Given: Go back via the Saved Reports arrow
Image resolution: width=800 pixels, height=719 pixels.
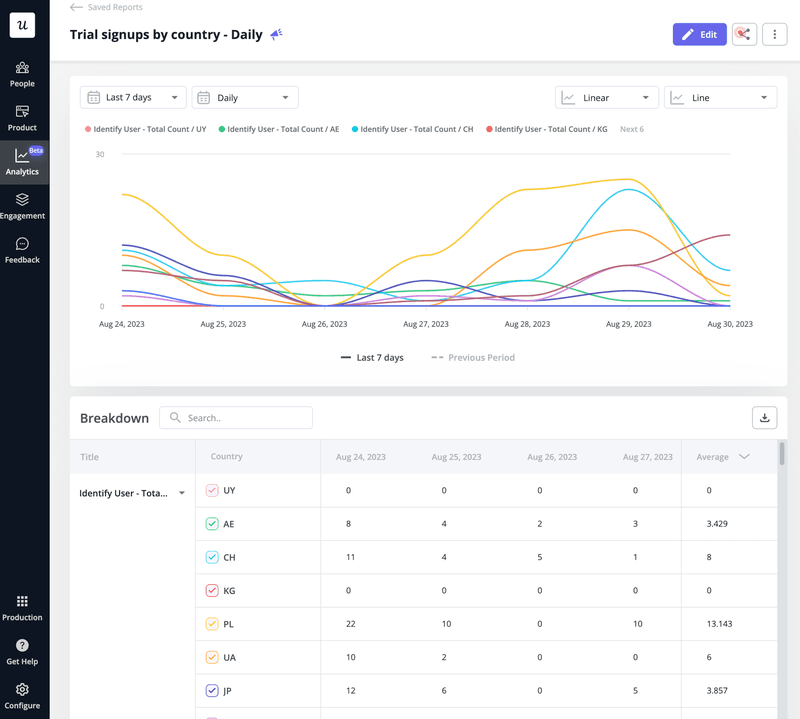Looking at the screenshot, I should 75,7.
